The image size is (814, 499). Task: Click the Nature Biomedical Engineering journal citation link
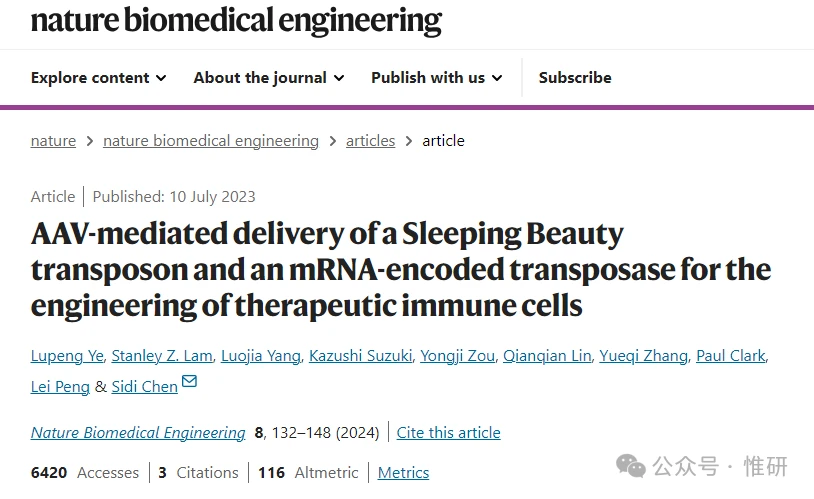pos(138,433)
